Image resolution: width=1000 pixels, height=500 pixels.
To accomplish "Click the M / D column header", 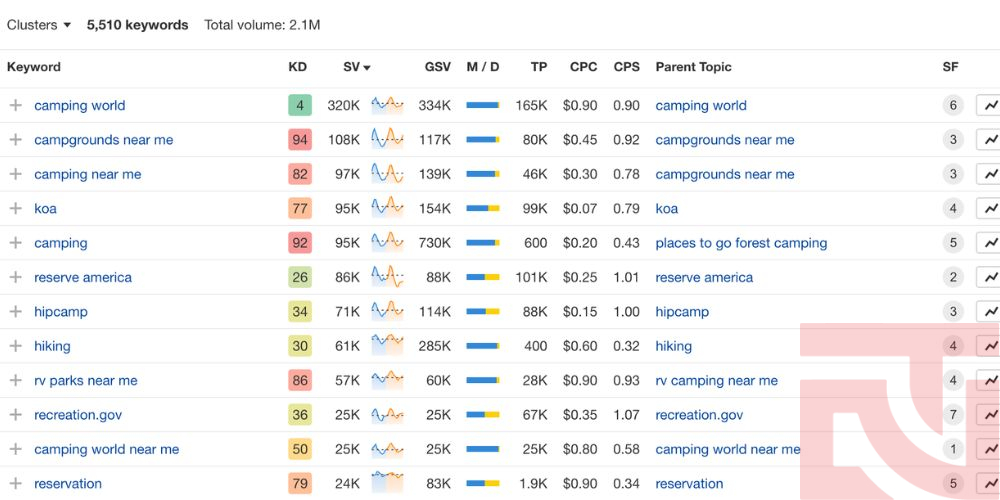I will (x=483, y=67).
